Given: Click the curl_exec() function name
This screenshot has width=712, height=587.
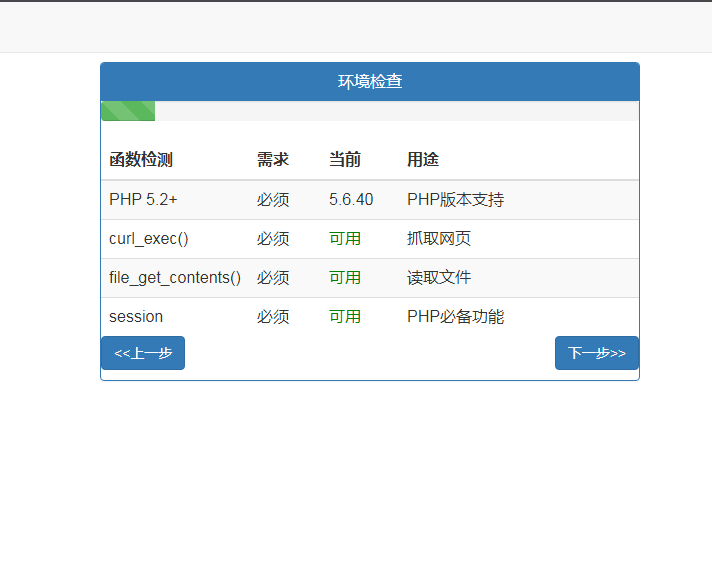Looking at the screenshot, I should [x=149, y=239].
